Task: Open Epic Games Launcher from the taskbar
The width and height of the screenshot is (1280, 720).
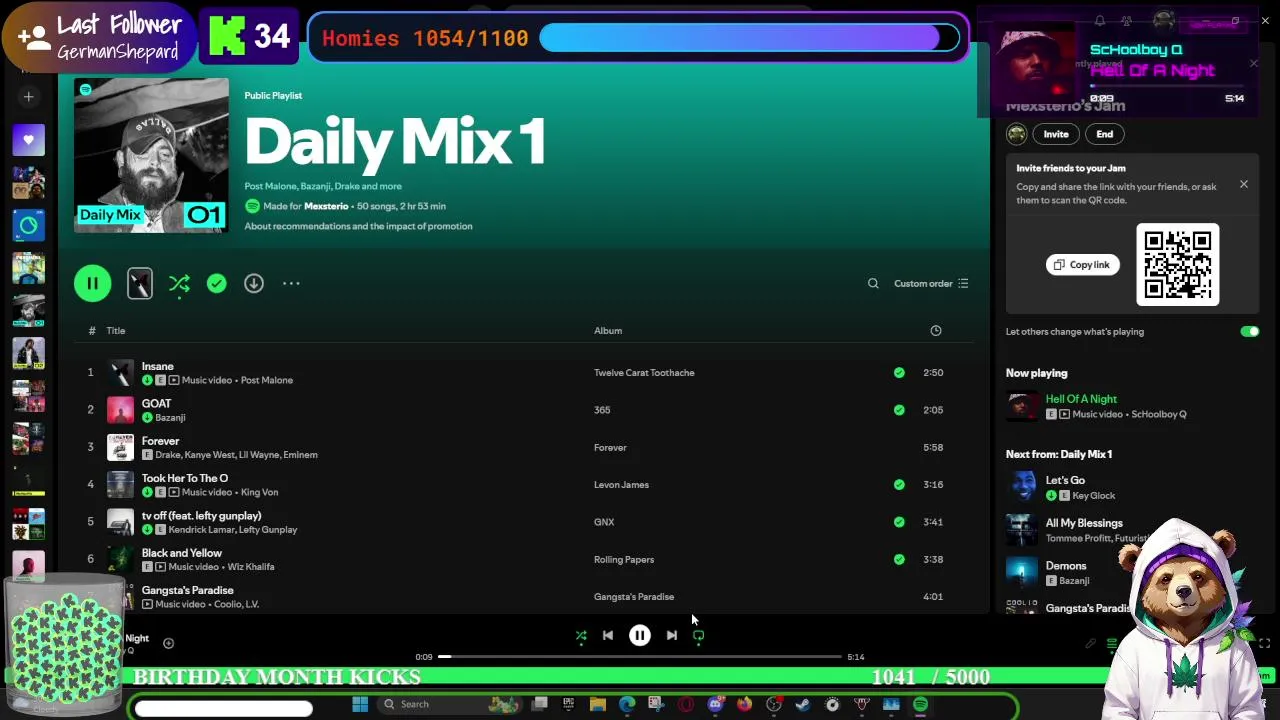Action: click(568, 705)
